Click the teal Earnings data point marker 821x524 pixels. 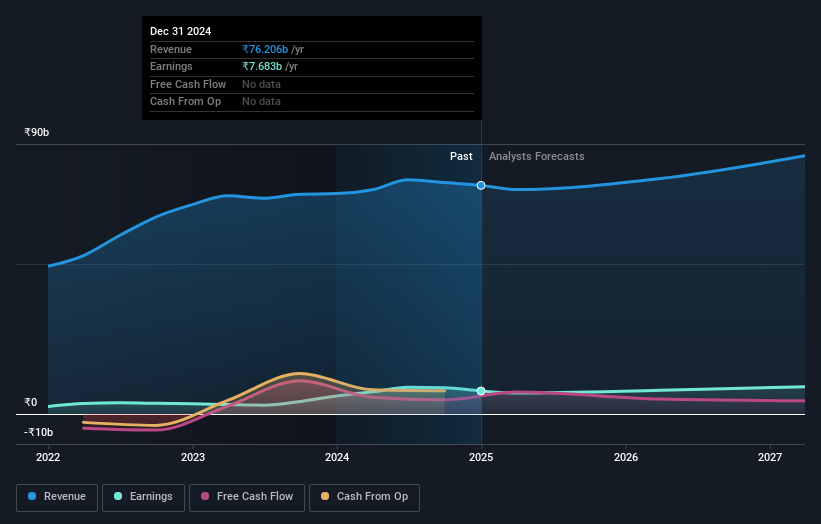[481, 391]
